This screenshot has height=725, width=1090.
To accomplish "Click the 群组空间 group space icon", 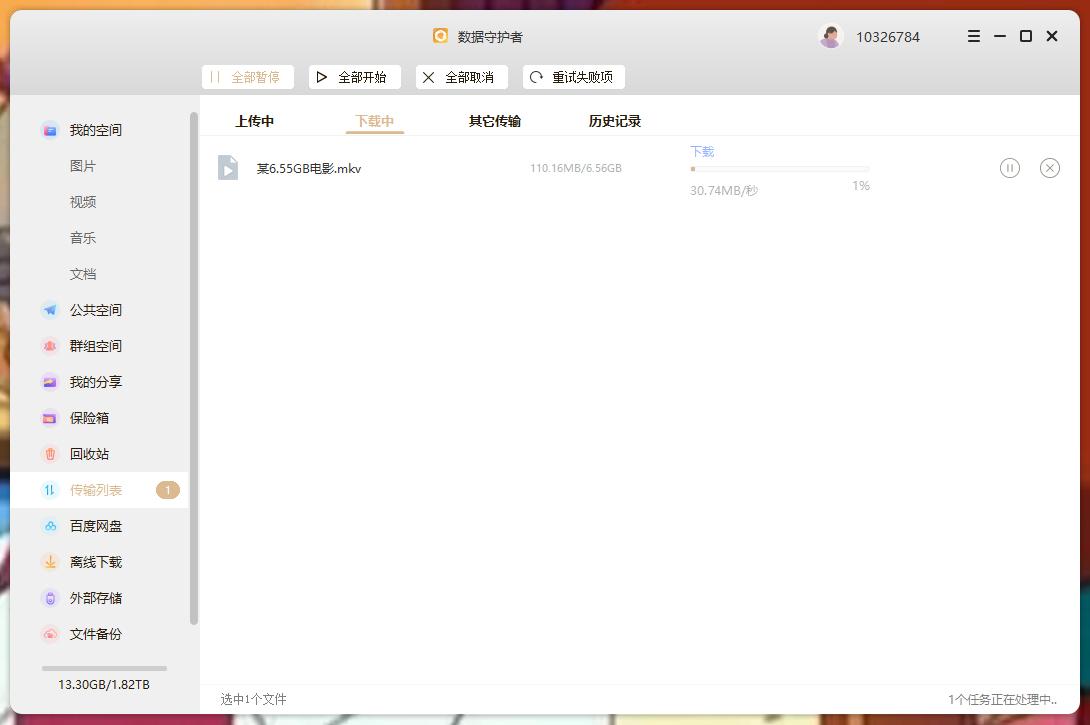I will point(50,345).
